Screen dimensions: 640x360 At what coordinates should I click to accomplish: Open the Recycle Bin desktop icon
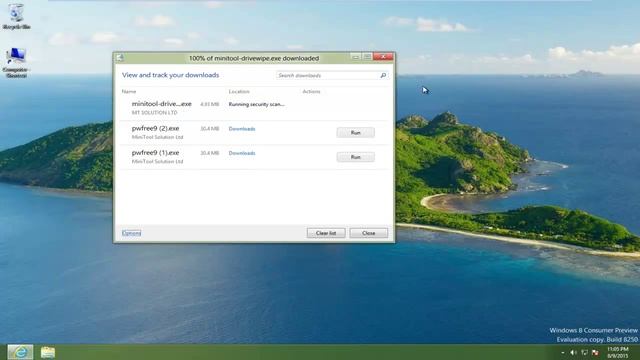[16, 16]
